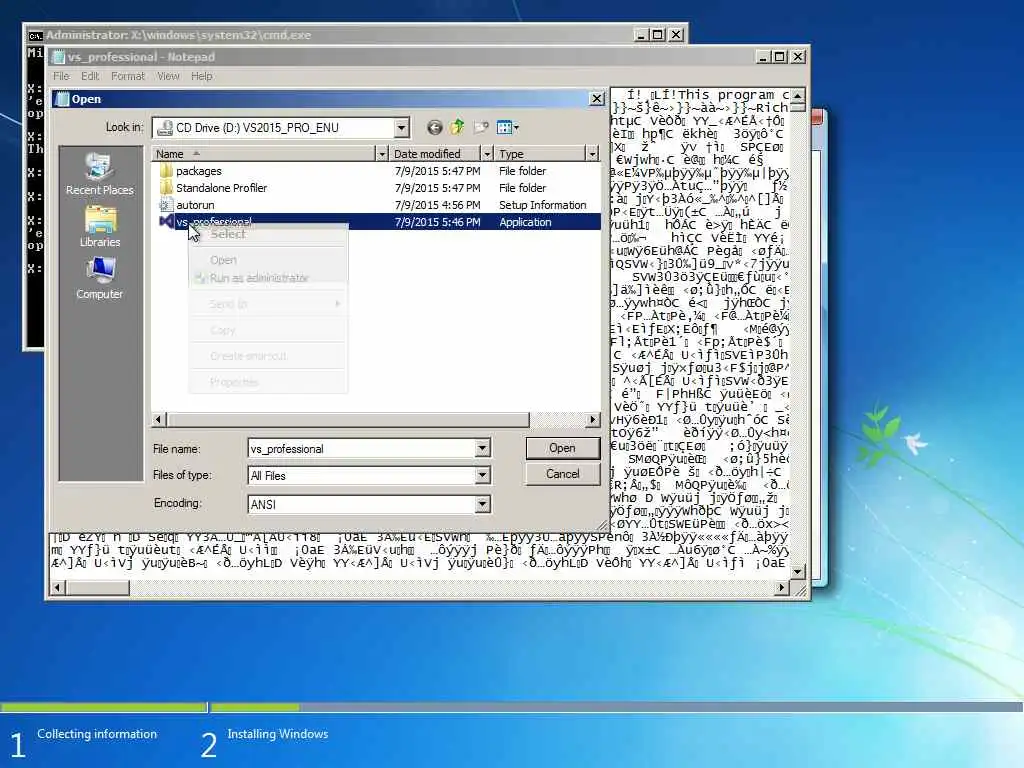Click Notepad vertical scrollbar down arrow

(798, 572)
